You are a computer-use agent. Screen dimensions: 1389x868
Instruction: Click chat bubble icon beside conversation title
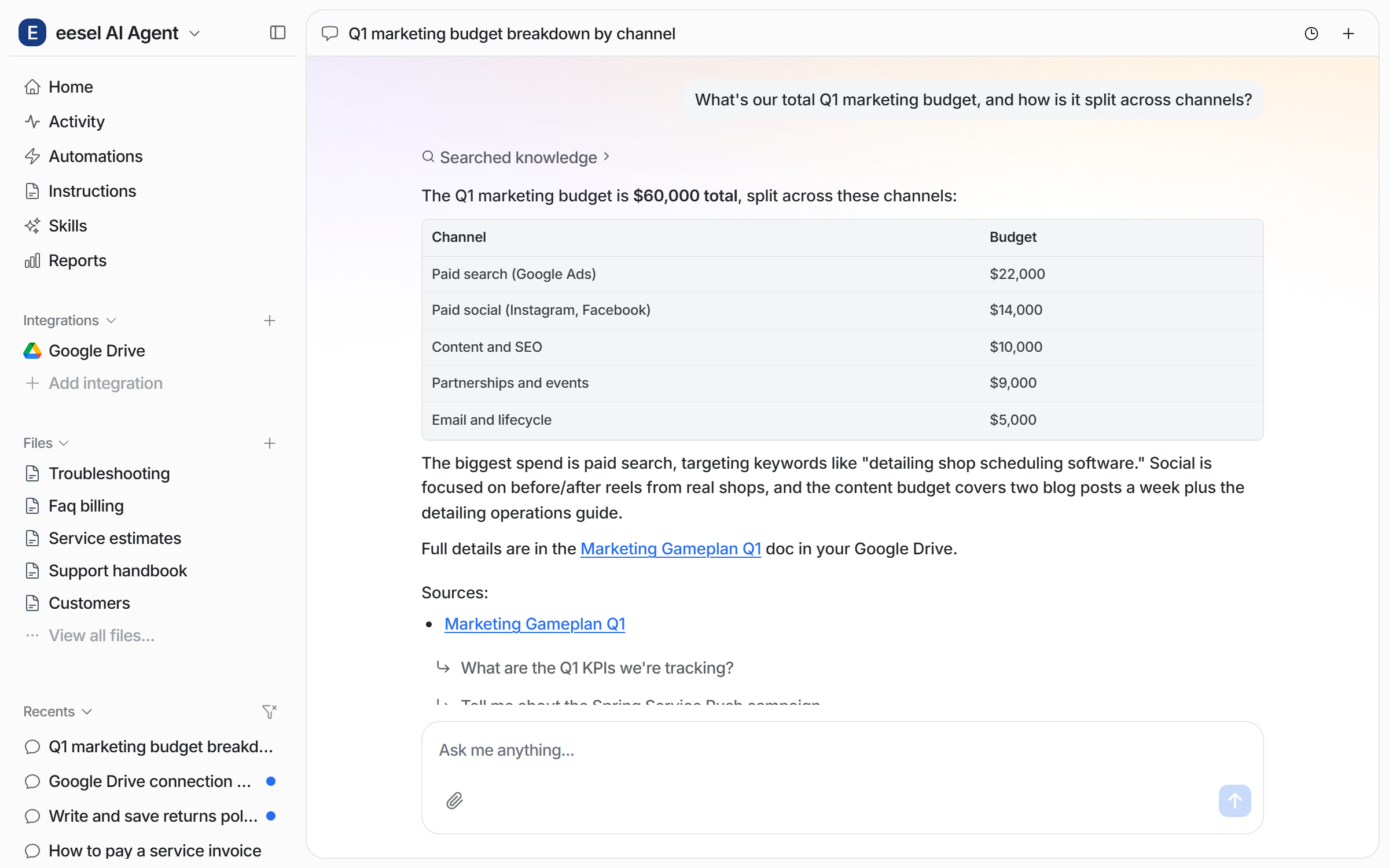(x=330, y=34)
